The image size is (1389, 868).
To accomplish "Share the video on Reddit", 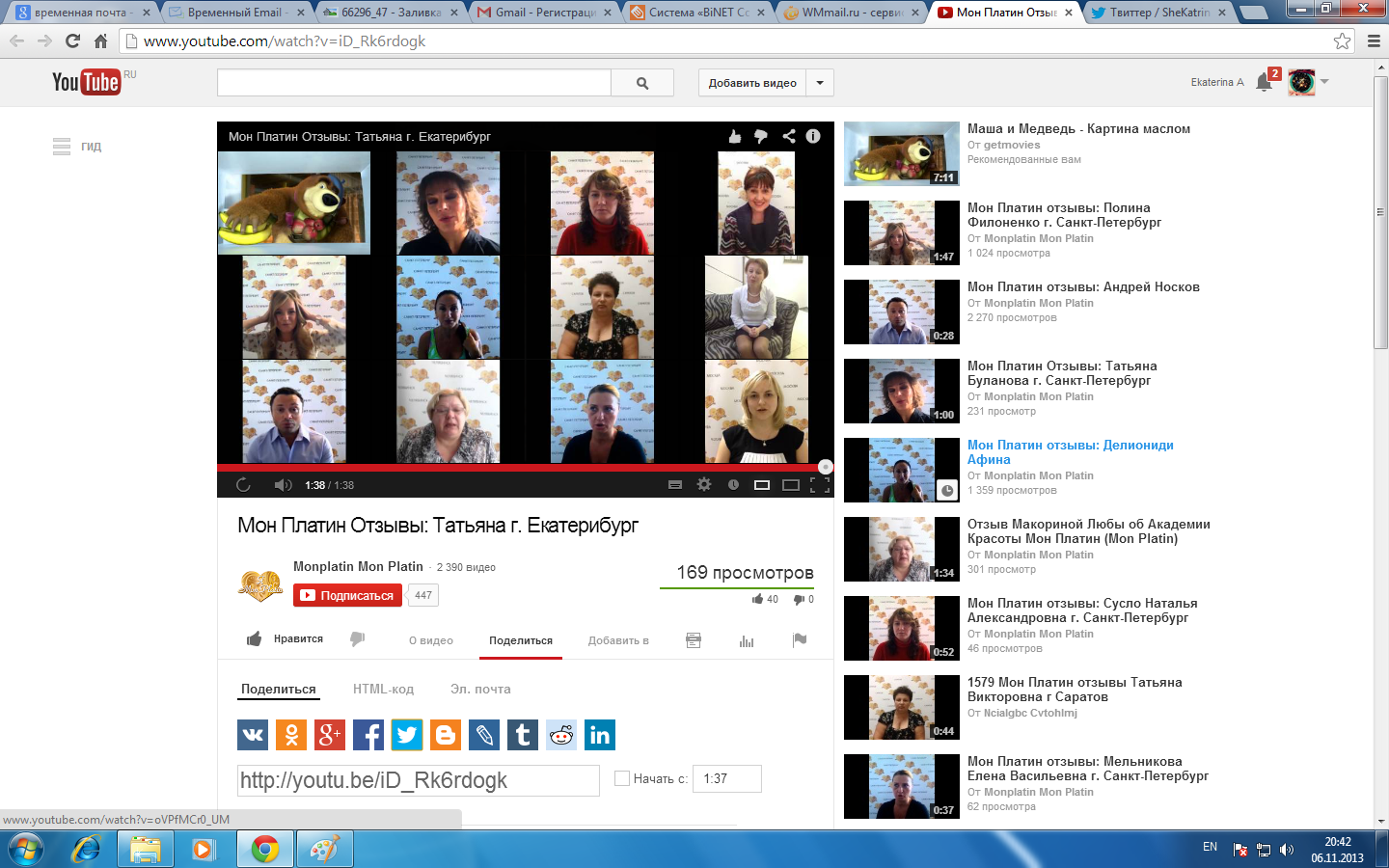I will click(561, 735).
